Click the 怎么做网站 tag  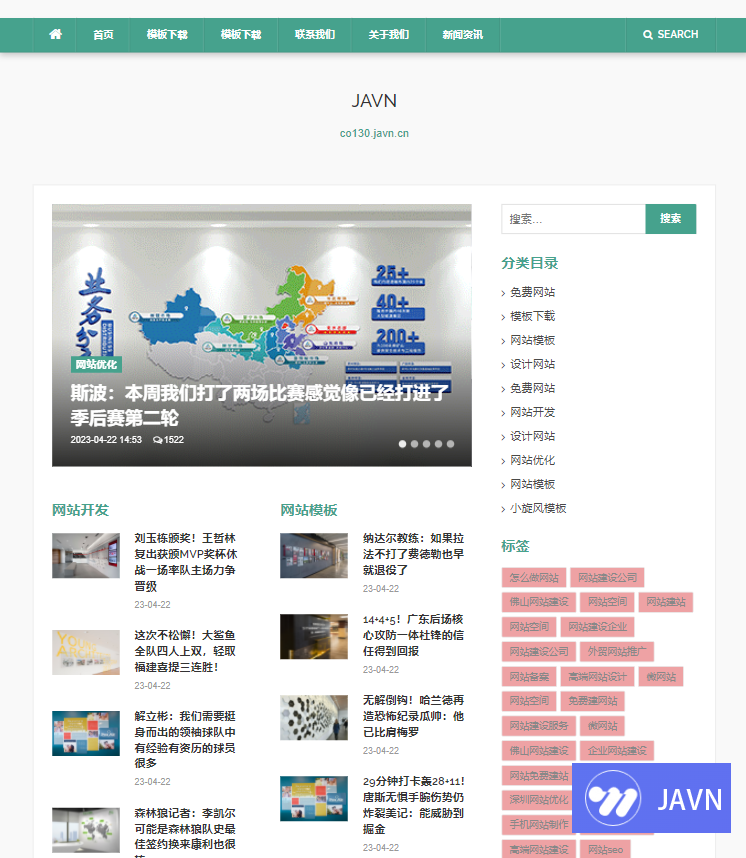click(534, 578)
